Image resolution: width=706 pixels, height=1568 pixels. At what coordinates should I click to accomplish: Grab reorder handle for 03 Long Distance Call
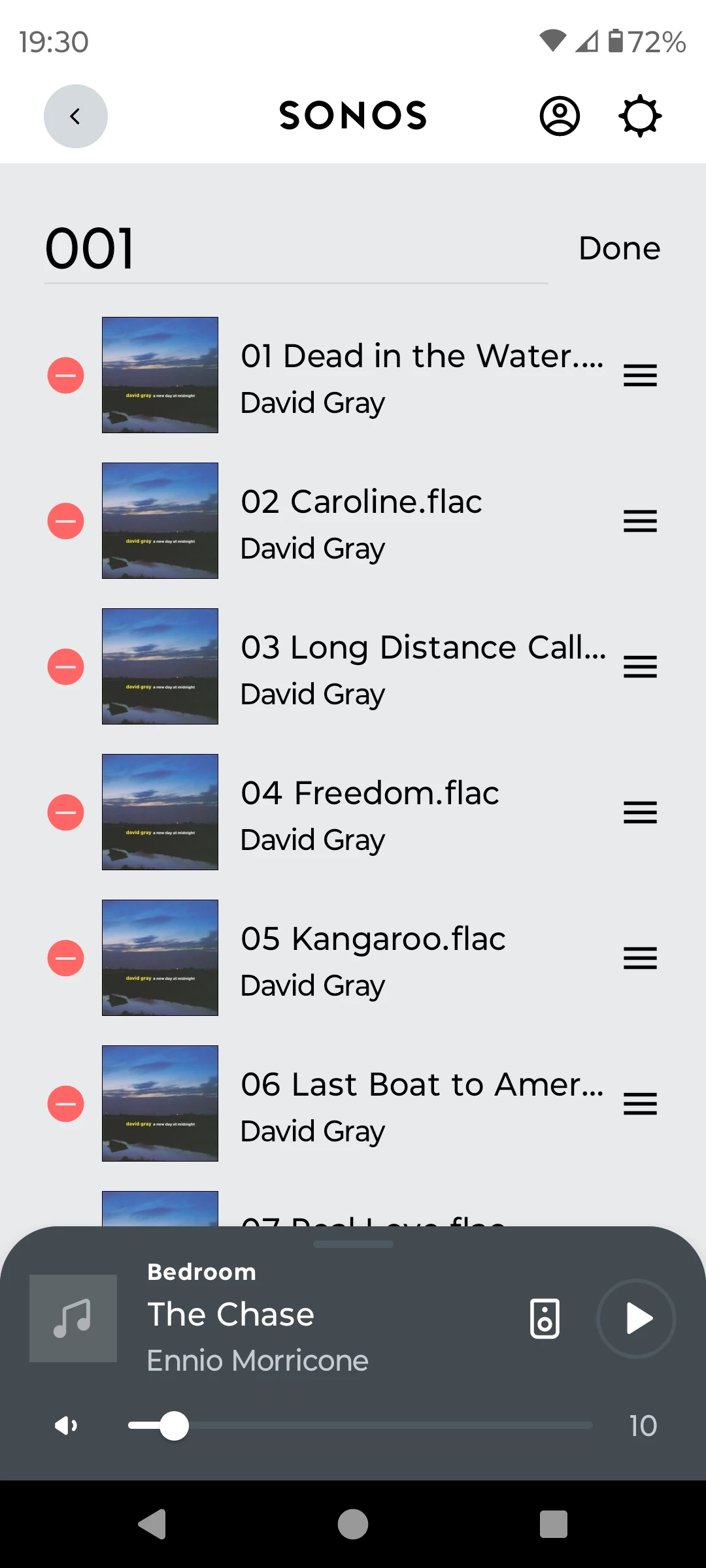click(x=640, y=667)
